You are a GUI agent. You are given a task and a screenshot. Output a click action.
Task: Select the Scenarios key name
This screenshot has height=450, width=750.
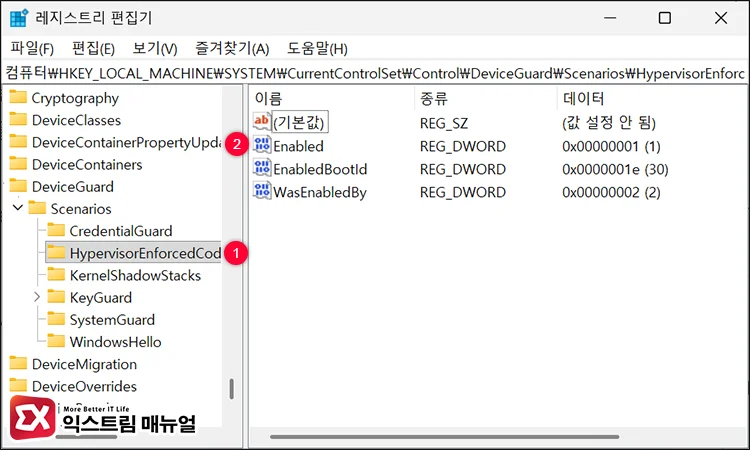[81, 209]
